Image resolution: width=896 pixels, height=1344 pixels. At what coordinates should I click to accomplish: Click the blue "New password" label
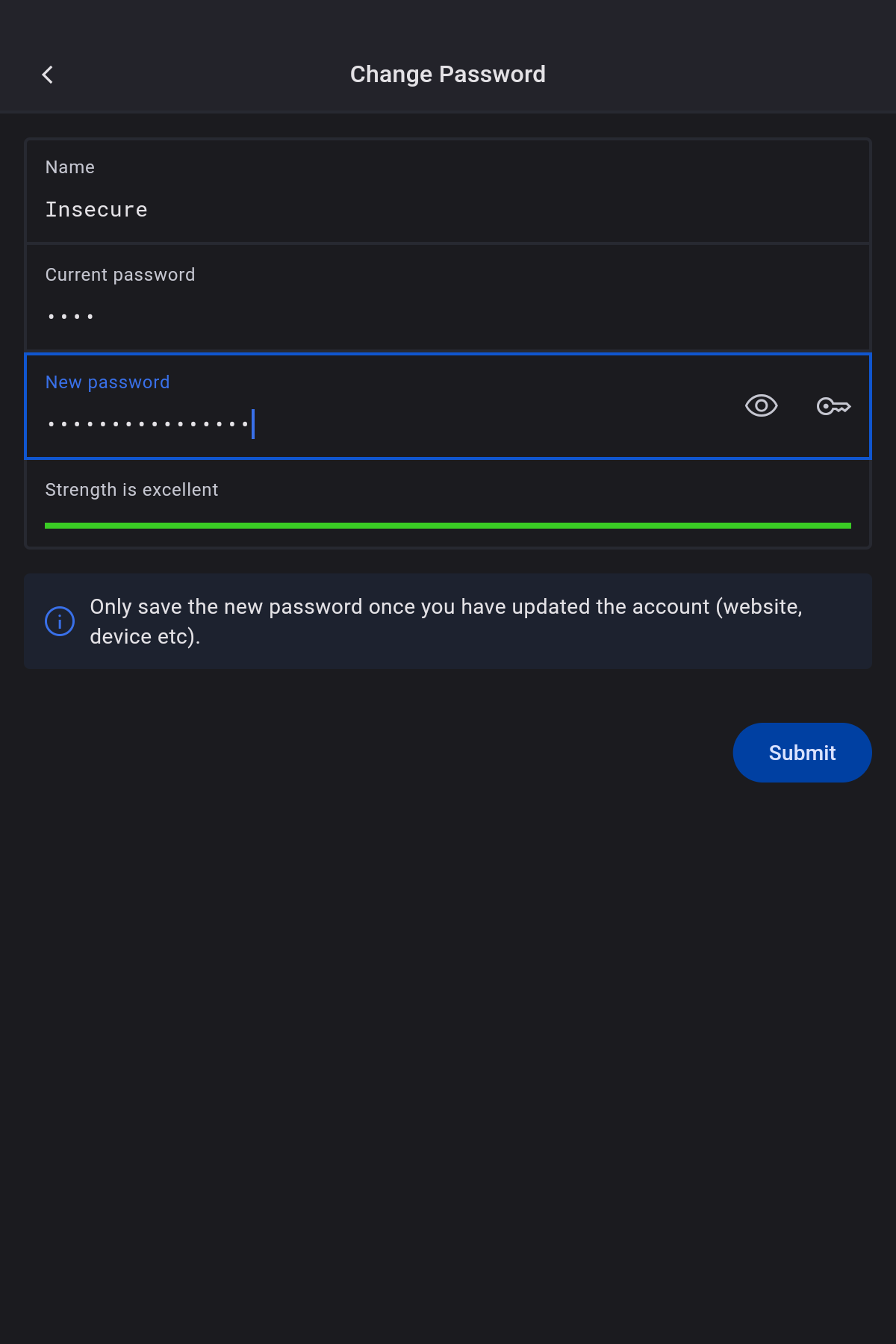pos(108,382)
